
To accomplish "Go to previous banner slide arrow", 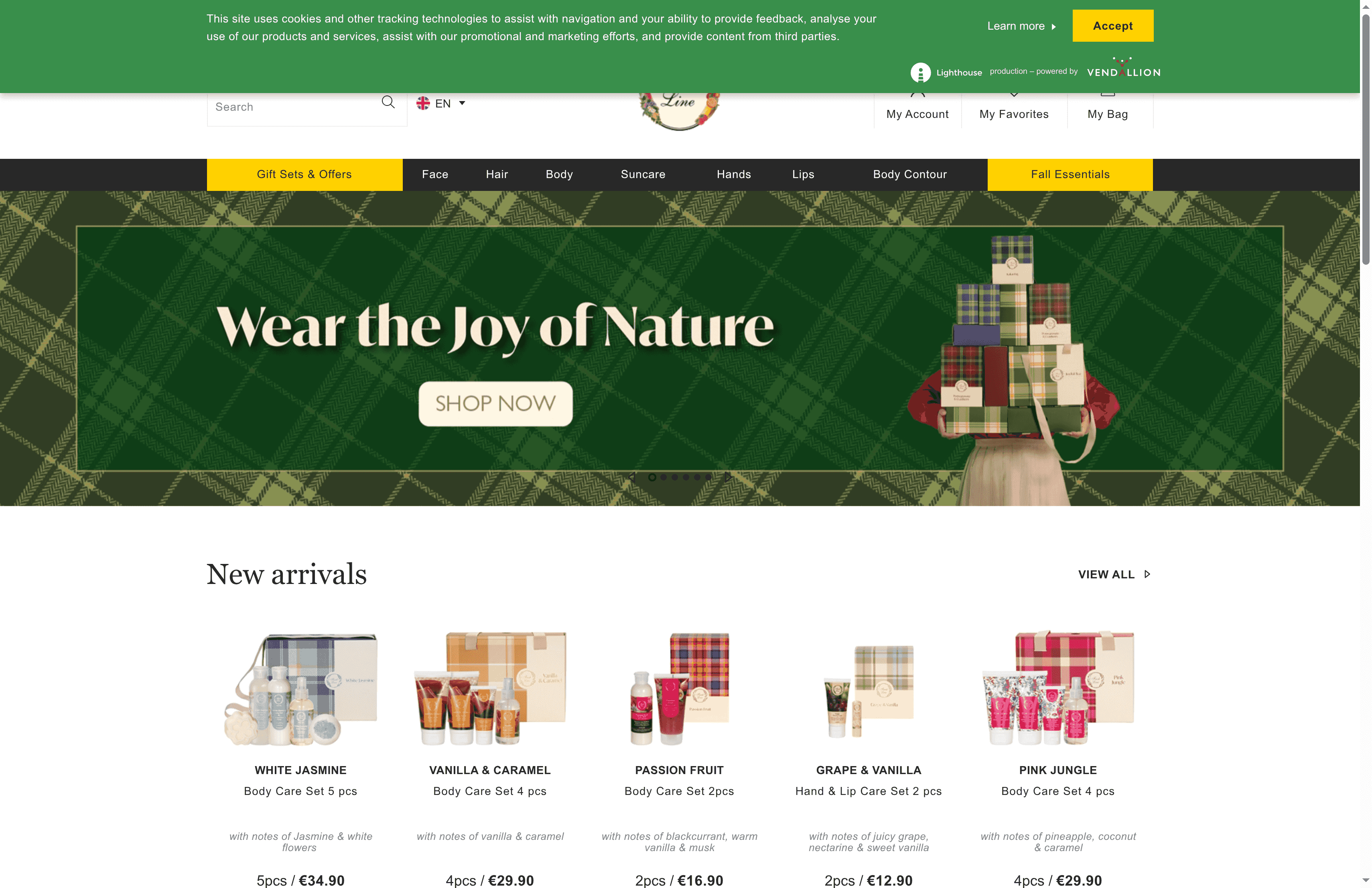I will (632, 477).
